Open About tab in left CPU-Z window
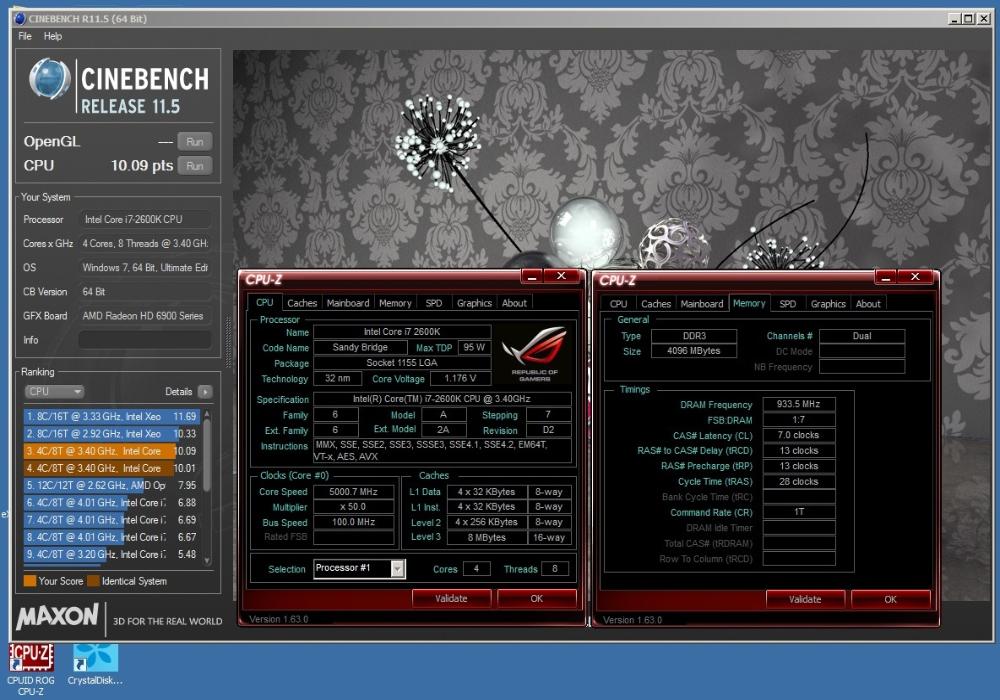Image resolution: width=1000 pixels, height=700 pixels. pos(514,303)
